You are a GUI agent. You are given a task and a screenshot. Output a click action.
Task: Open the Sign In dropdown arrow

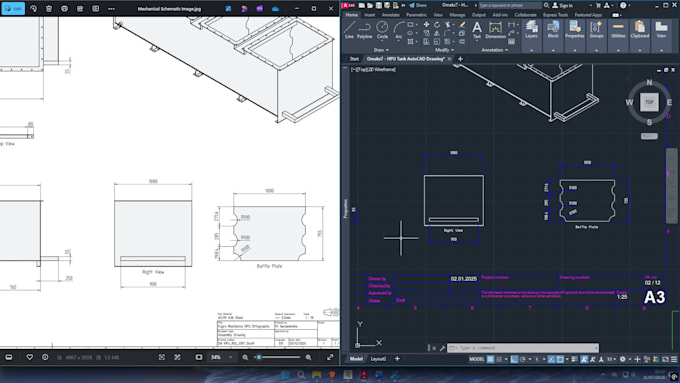click(x=590, y=6)
